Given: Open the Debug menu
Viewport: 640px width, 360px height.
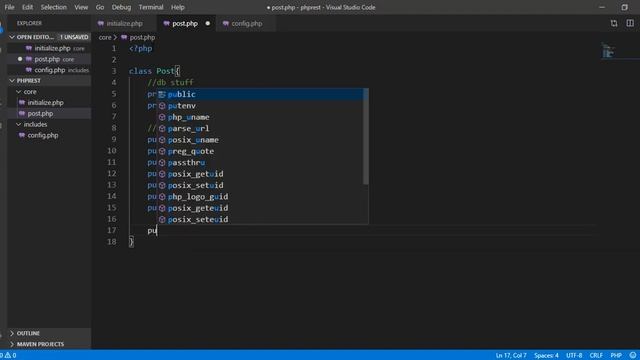Looking at the screenshot, I should click(121, 7).
